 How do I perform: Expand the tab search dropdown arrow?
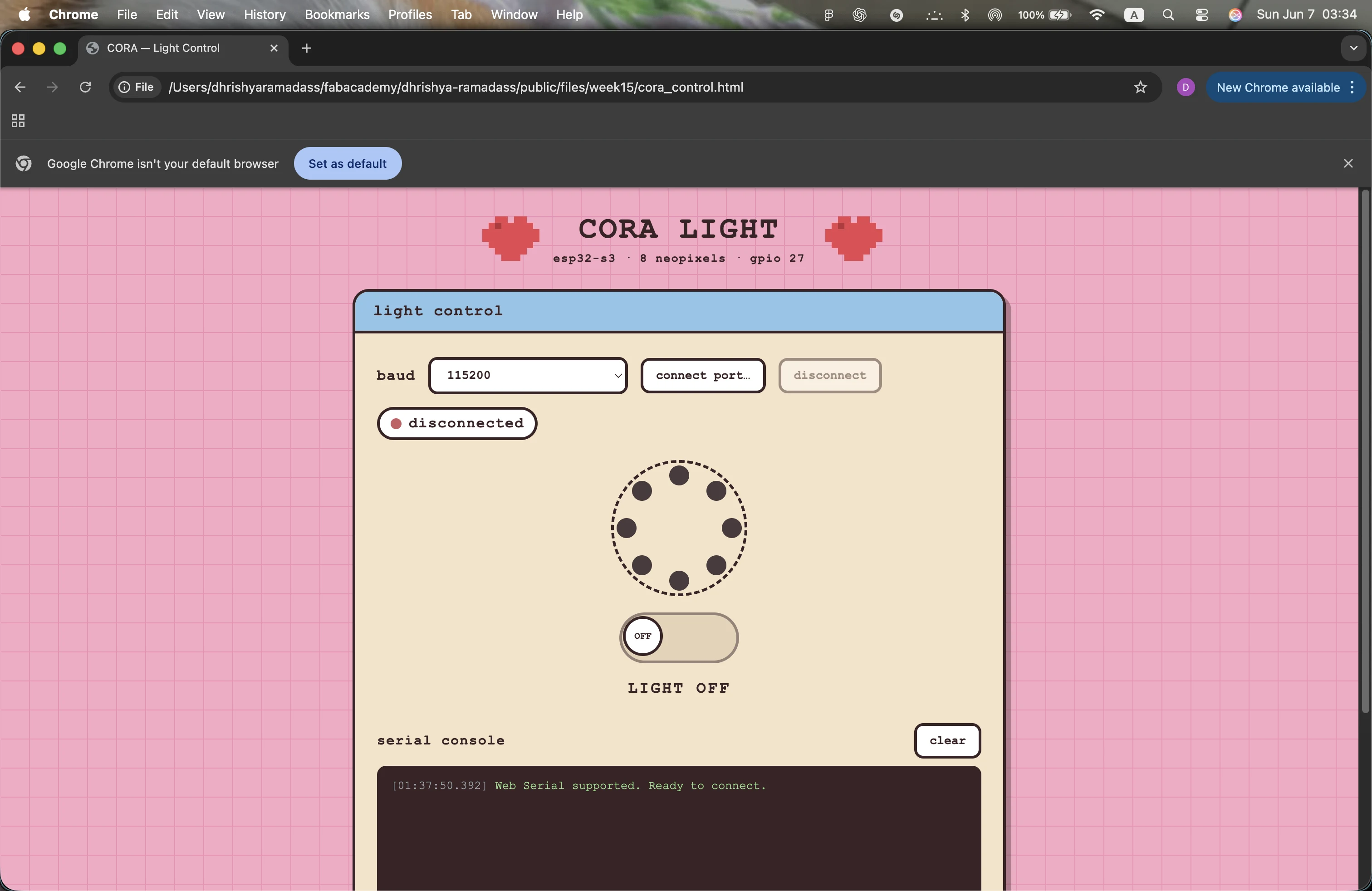coord(1353,49)
